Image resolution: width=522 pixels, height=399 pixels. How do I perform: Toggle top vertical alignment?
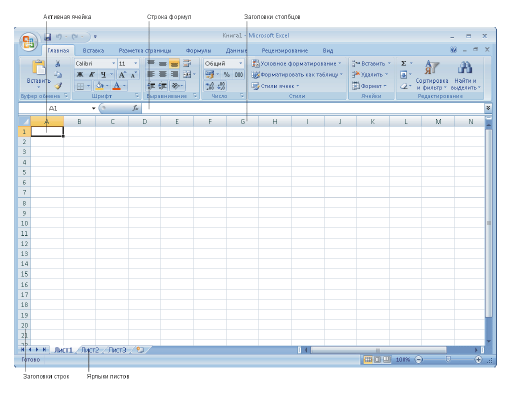151,63
